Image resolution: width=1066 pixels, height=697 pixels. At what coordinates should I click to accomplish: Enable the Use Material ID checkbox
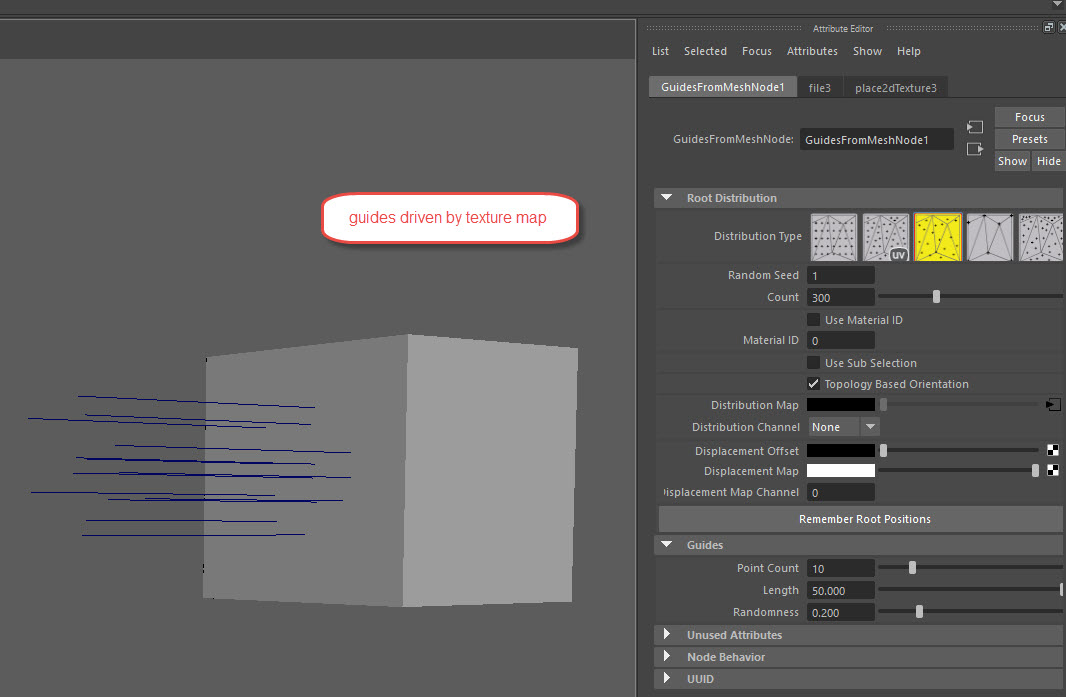pos(814,320)
